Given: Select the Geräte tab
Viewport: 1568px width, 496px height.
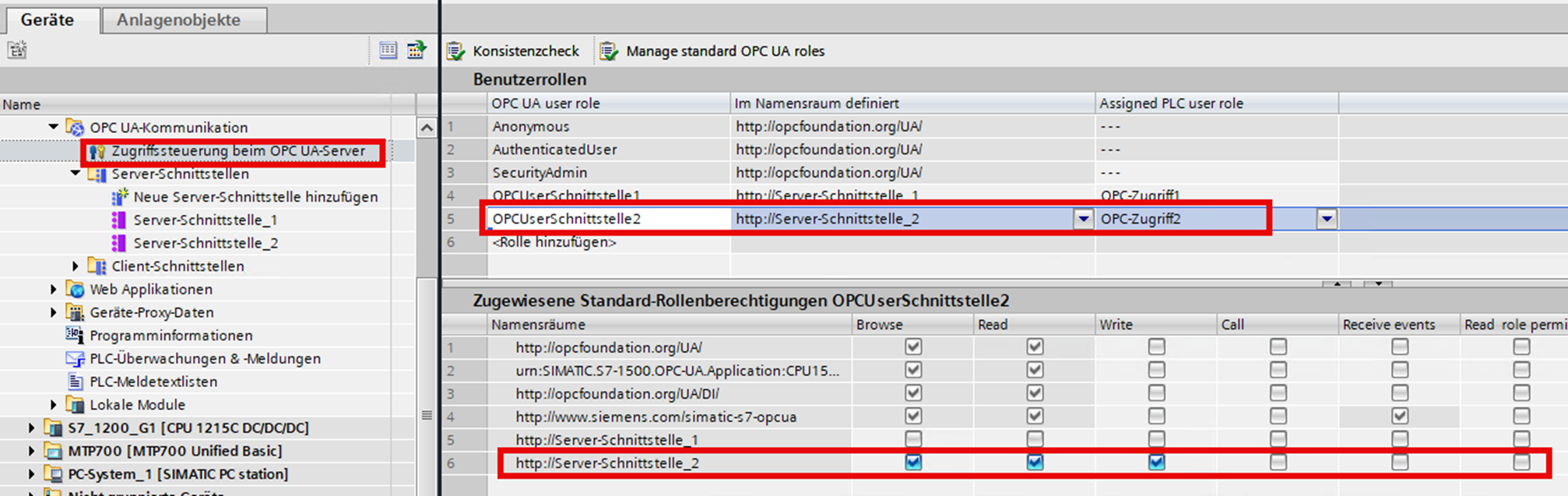Looking at the screenshot, I should (x=47, y=20).
